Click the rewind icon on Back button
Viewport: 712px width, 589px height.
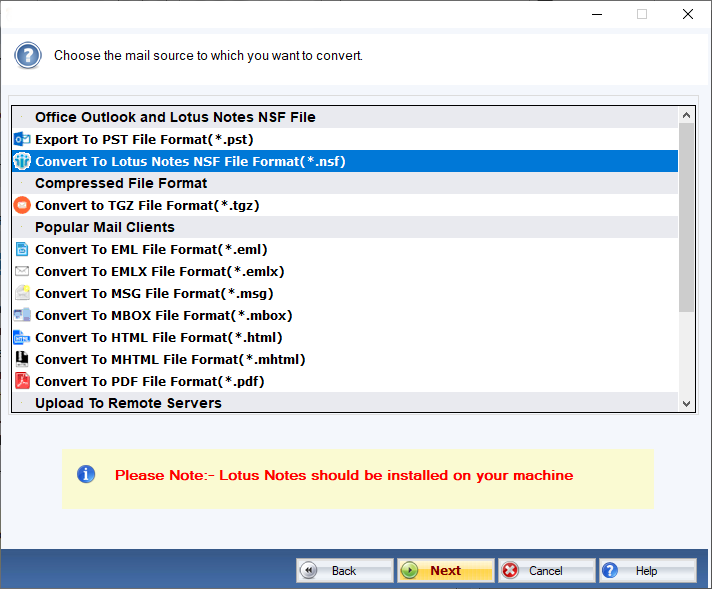[309, 570]
